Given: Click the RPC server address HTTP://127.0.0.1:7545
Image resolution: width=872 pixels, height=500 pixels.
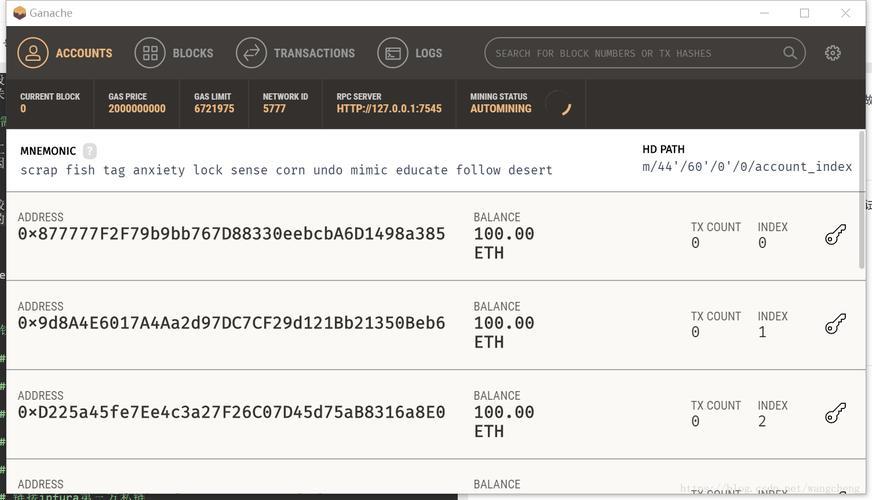Looking at the screenshot, I should (x=388, y=108).
